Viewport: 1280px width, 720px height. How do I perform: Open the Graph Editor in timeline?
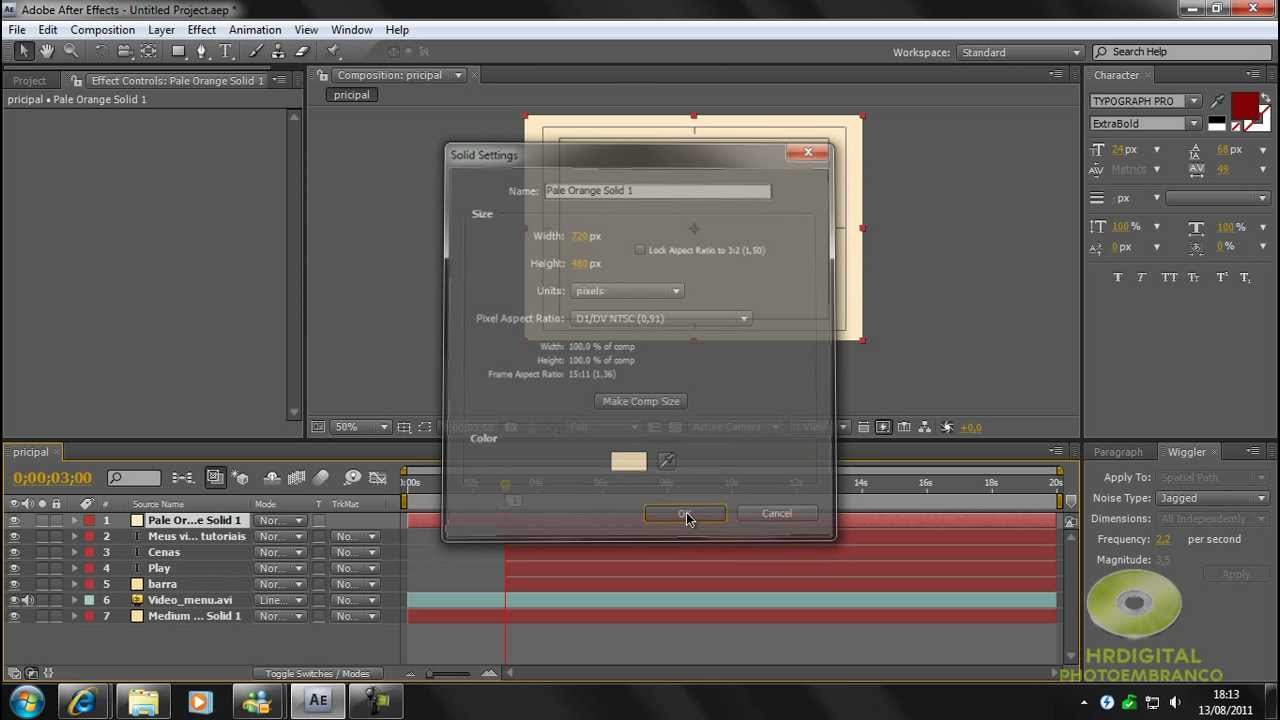click(x=377, y=478)
